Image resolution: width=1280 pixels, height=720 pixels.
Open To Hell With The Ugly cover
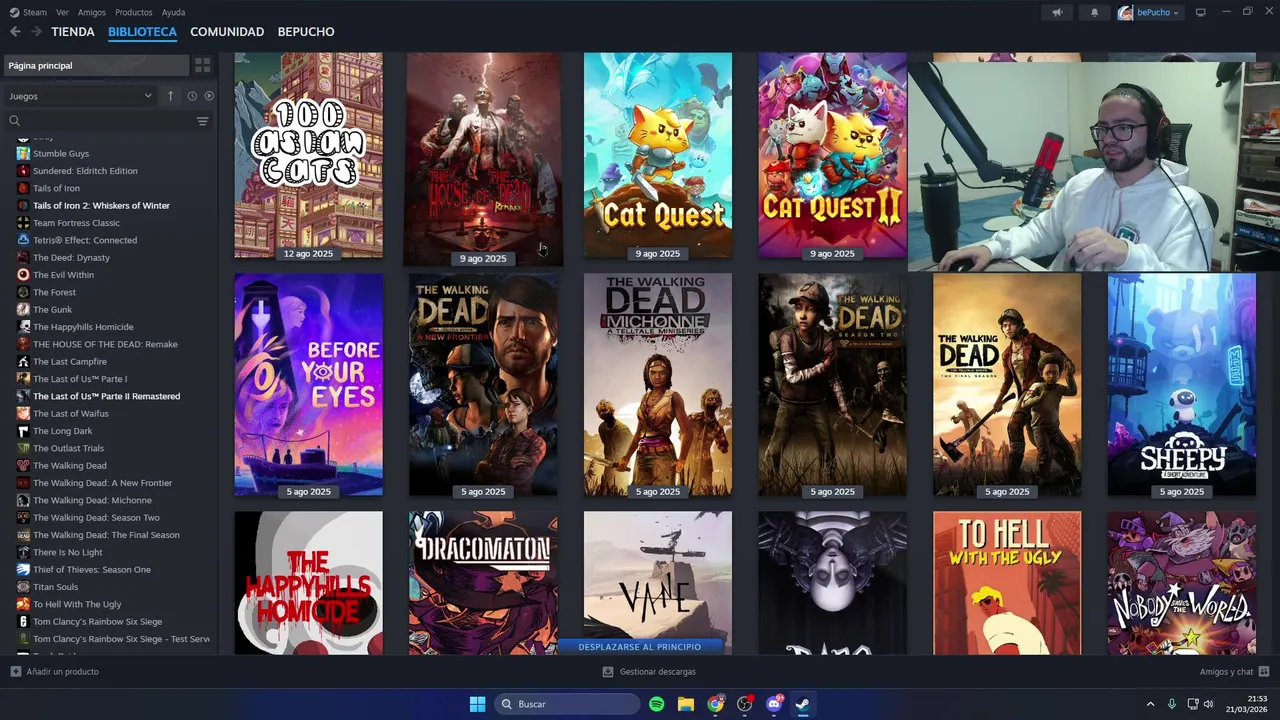[1007, 583]
